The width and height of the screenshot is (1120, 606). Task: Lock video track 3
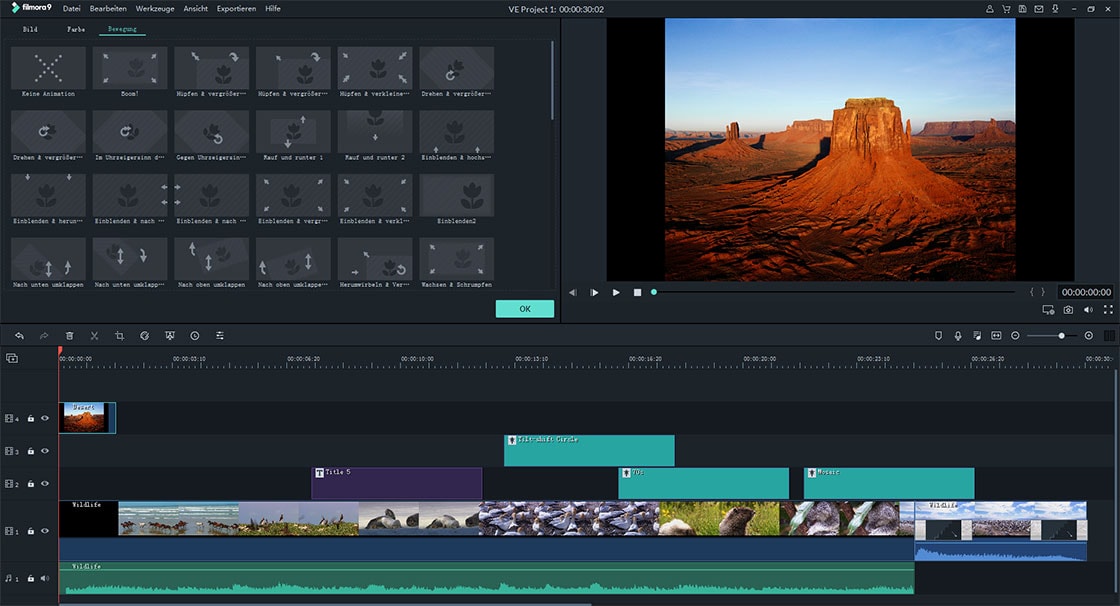(31, 451)
